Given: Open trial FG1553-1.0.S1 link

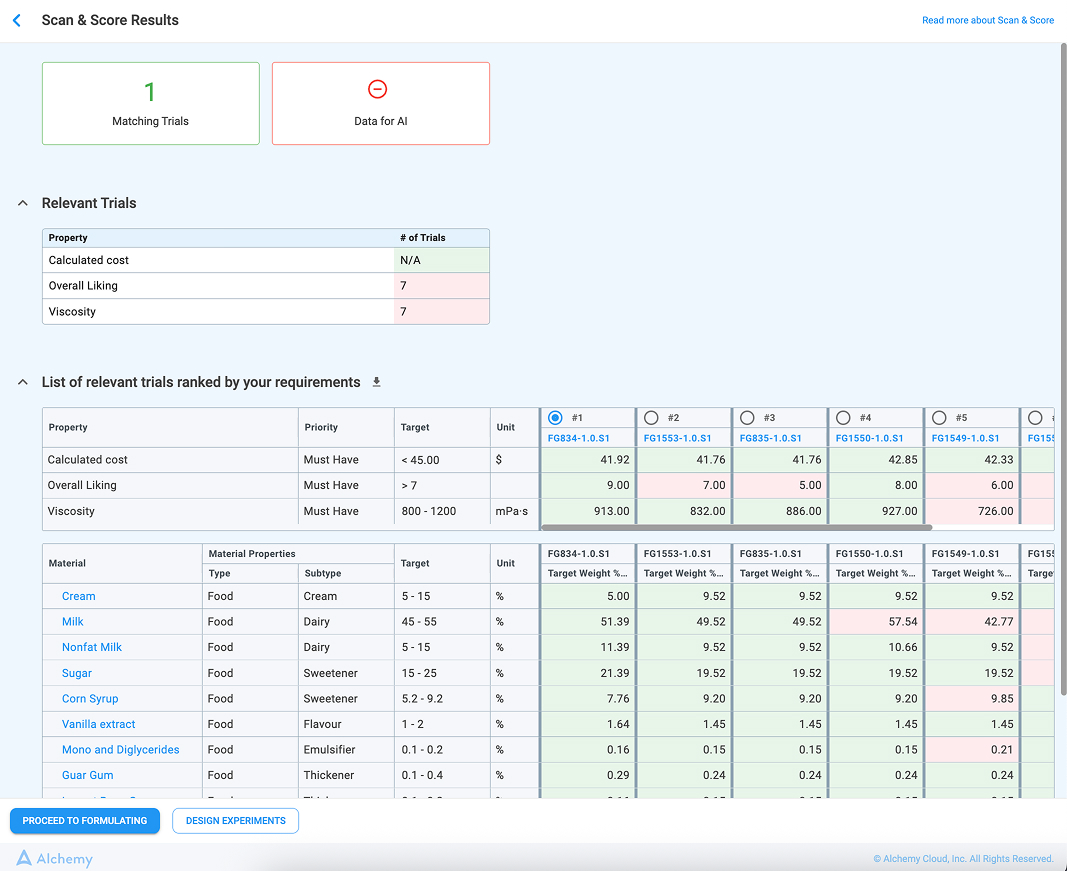Looking at the screenshot, I should point(677,438).
